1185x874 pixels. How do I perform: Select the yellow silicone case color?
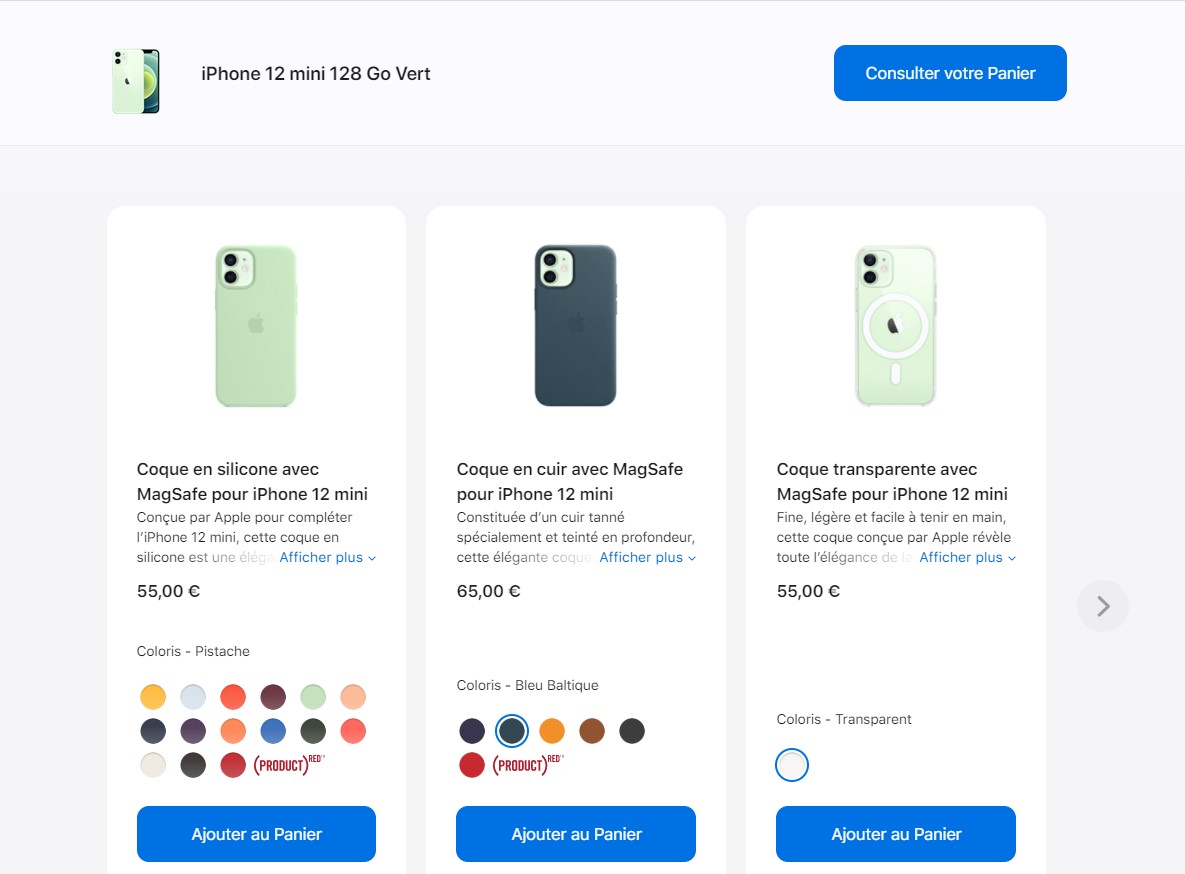click(x=153, y=697)
